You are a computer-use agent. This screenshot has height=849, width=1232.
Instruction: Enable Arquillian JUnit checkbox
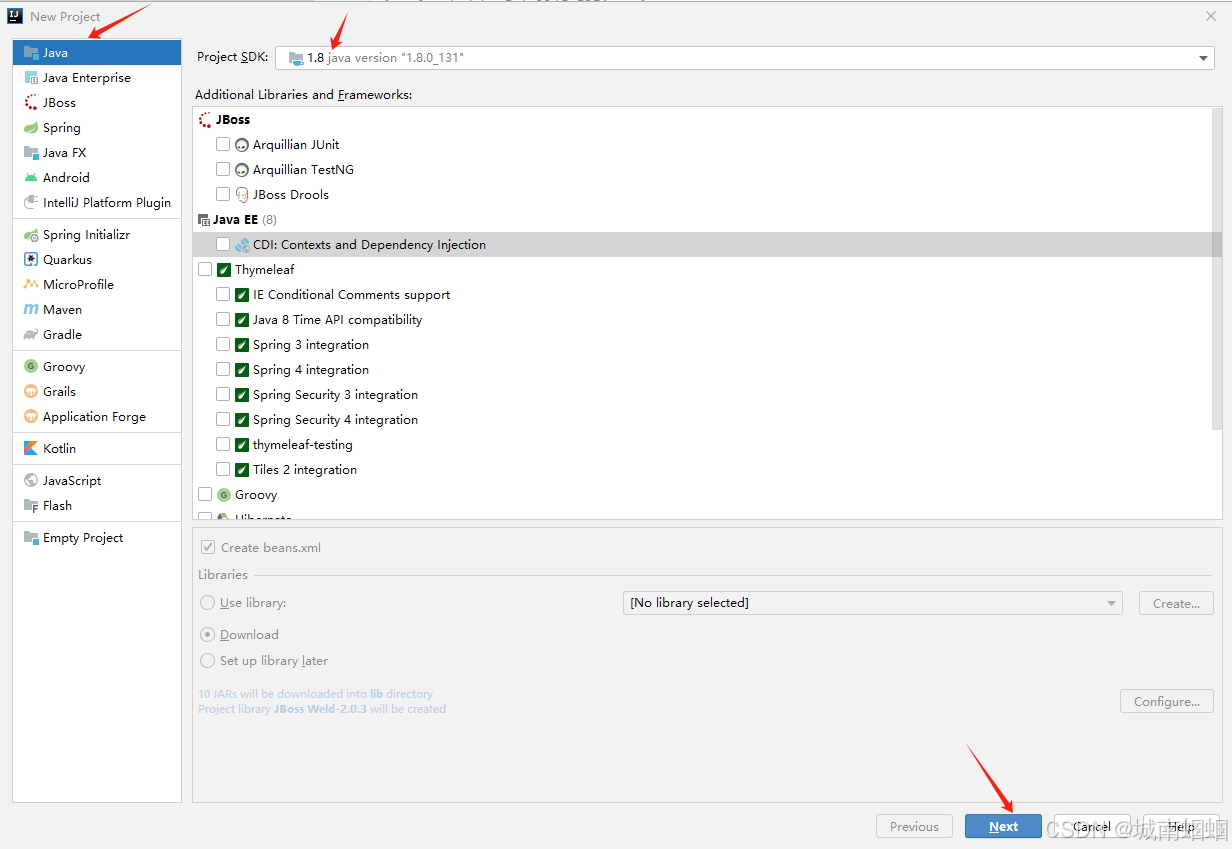point(223,144)
